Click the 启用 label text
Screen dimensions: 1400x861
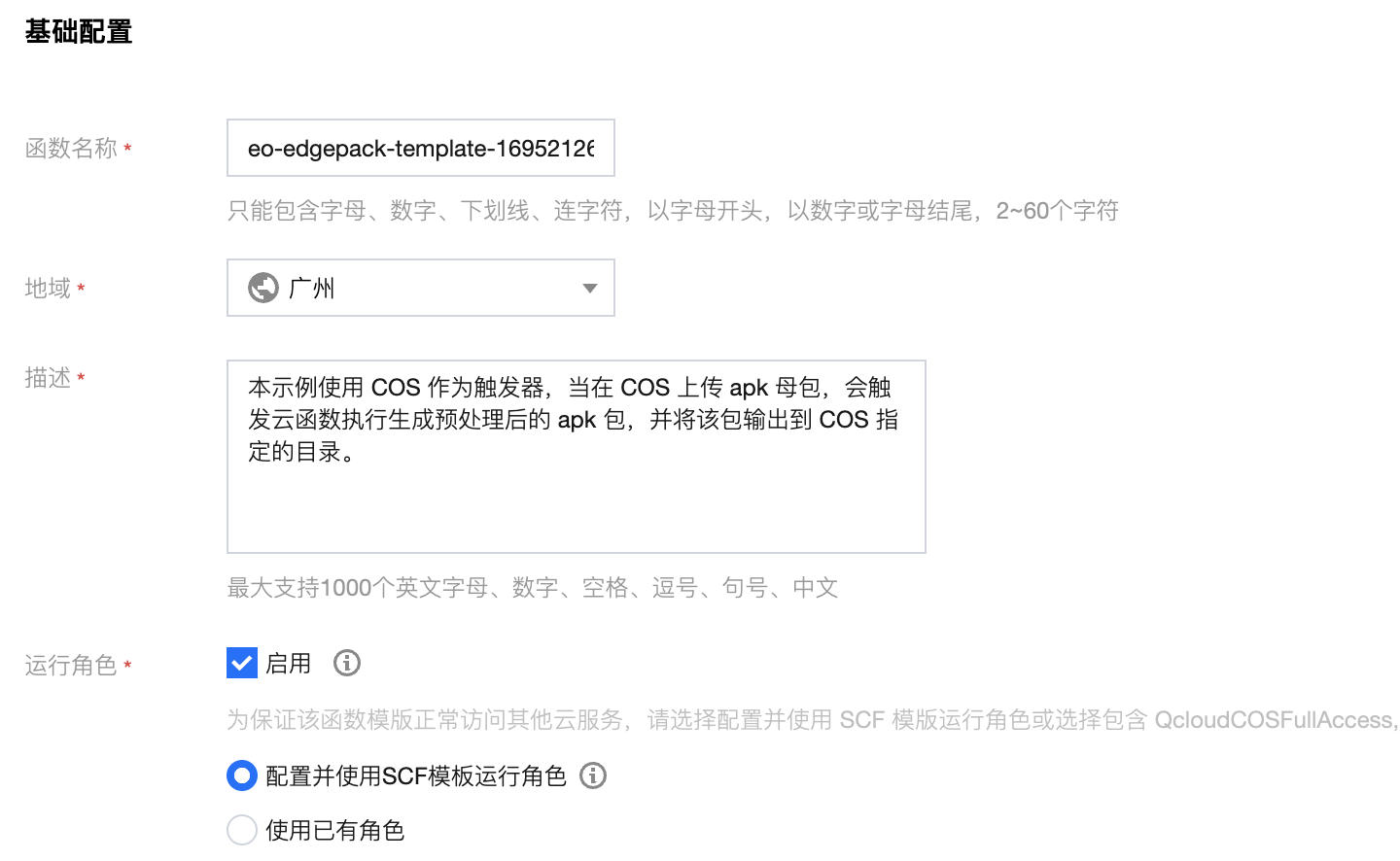(289, 663)
